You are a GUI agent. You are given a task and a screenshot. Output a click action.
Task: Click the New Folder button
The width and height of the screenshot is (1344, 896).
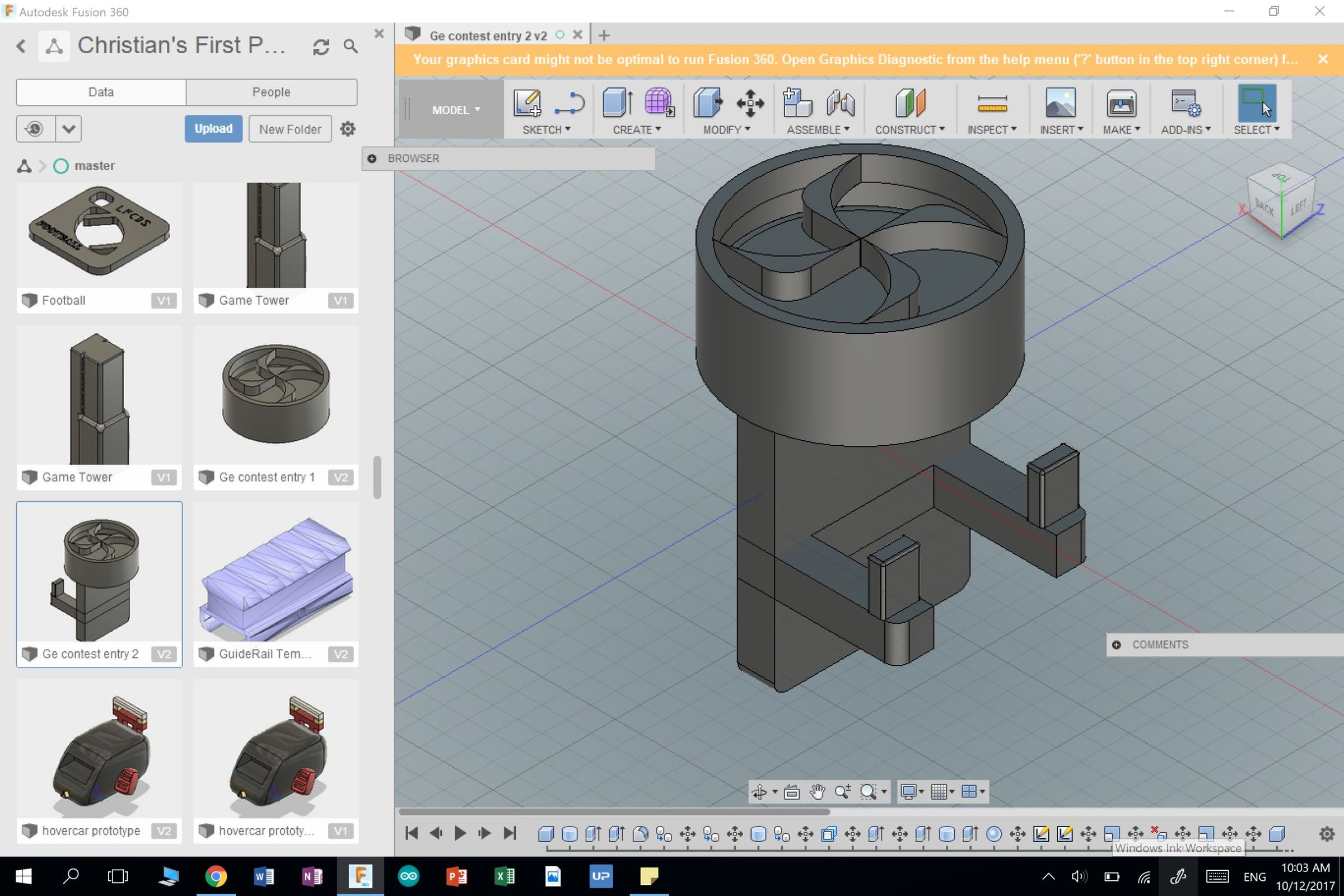[x=290, y=129]
